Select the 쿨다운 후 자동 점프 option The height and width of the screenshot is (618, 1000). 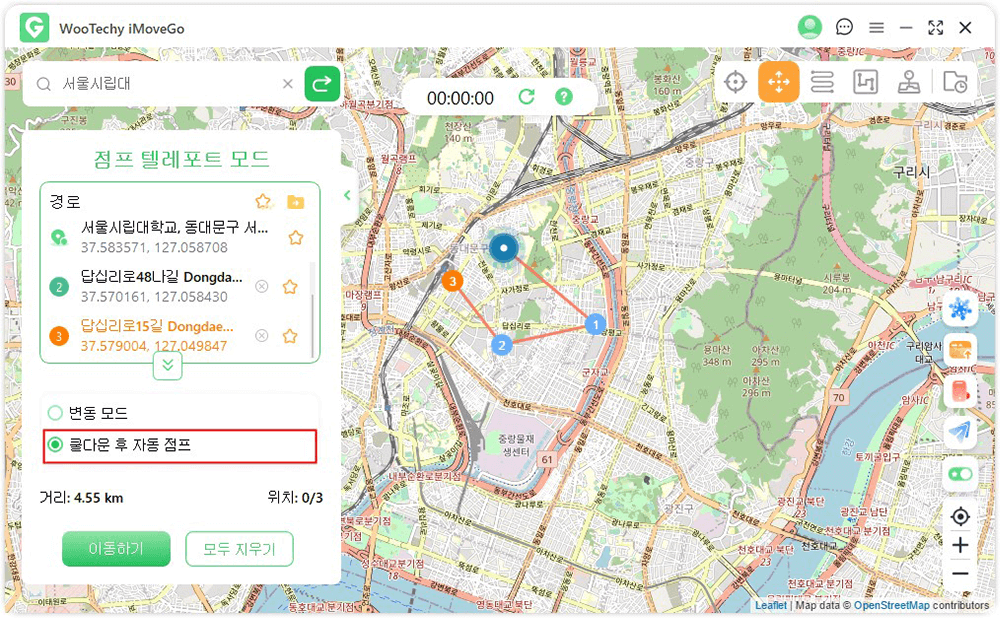click(57, 444)
